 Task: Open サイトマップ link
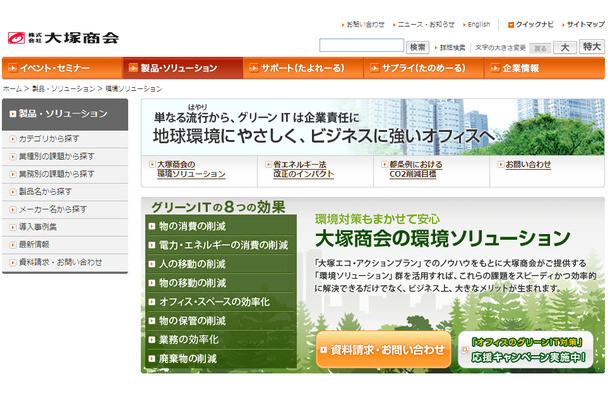(585, 25)
